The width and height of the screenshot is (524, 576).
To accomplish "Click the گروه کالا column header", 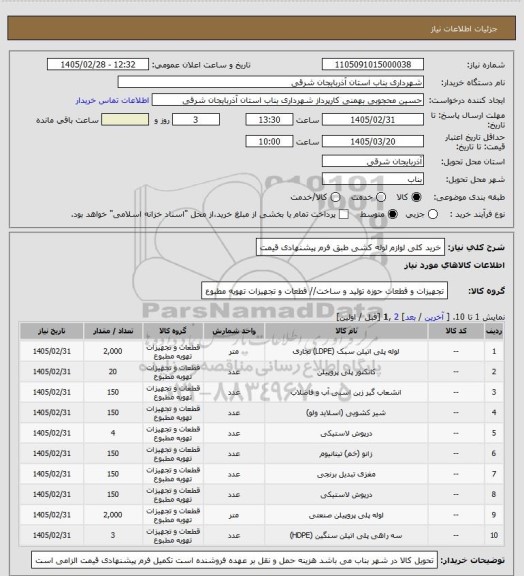I will [173, 331].
